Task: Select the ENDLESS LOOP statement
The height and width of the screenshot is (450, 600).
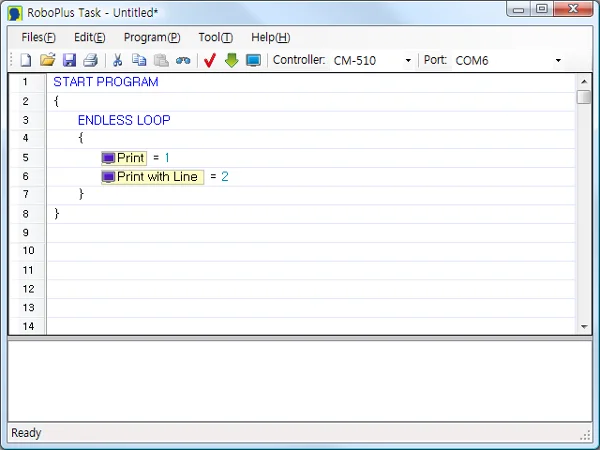Action: tap(124, 120)
